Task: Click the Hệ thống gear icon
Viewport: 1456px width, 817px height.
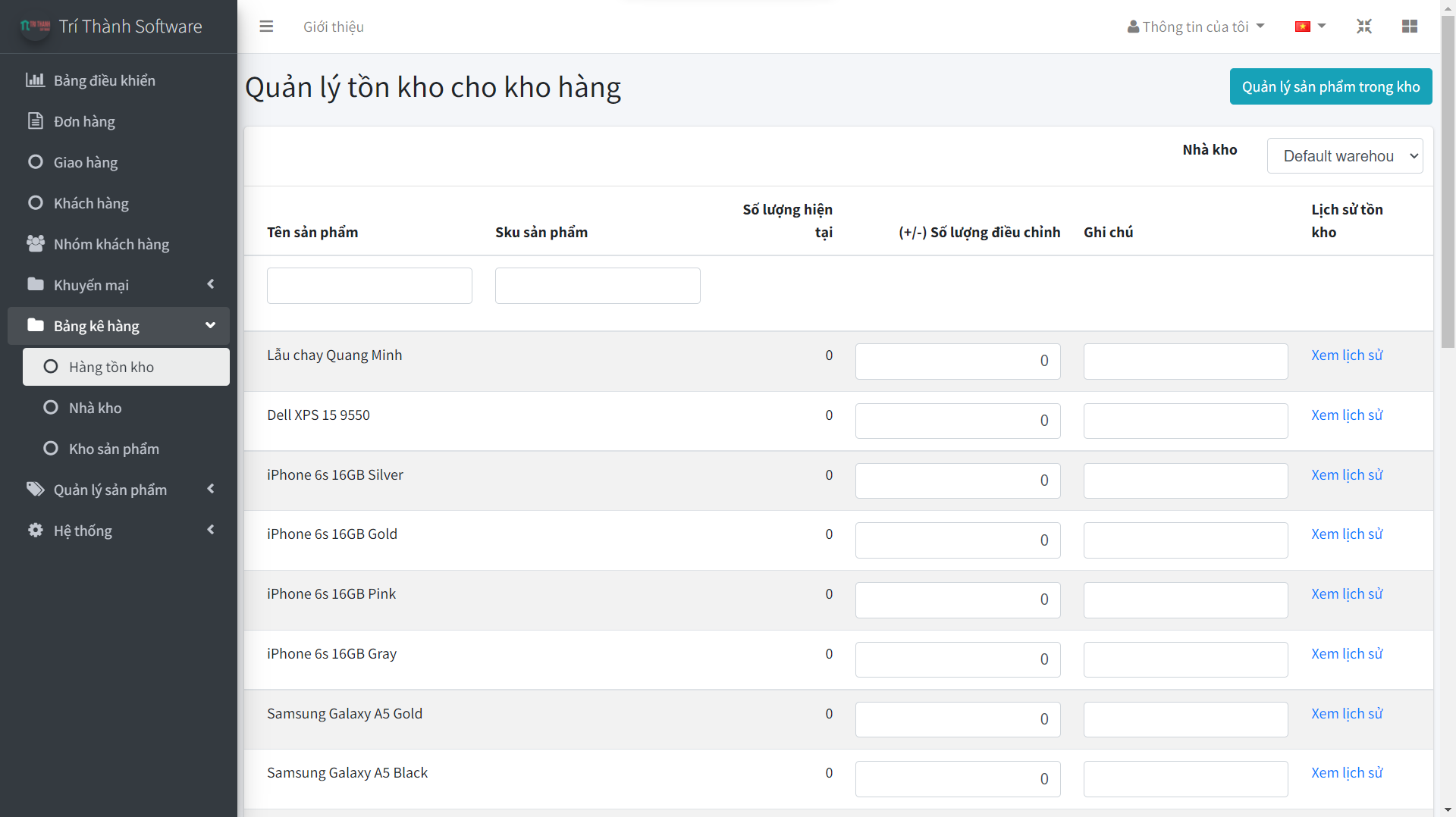Action: (x=35, y=531)
